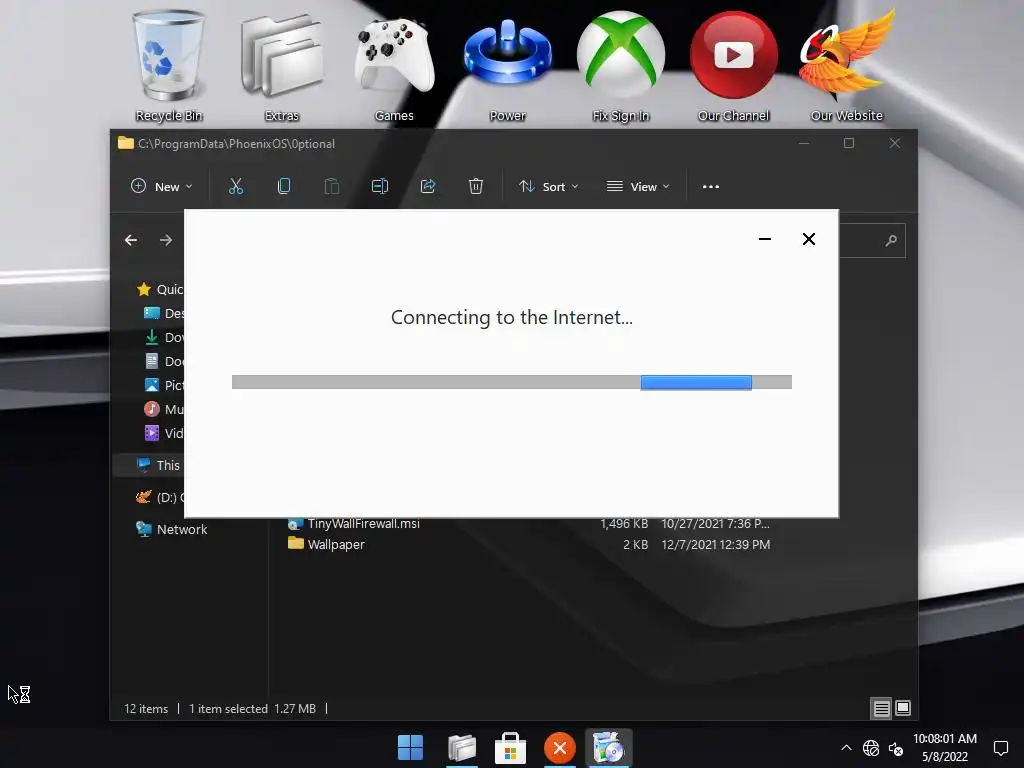This screenshot has height=768, width=1024.
Task: Select the Music item in the sidebar
Action: pos(163,409)
